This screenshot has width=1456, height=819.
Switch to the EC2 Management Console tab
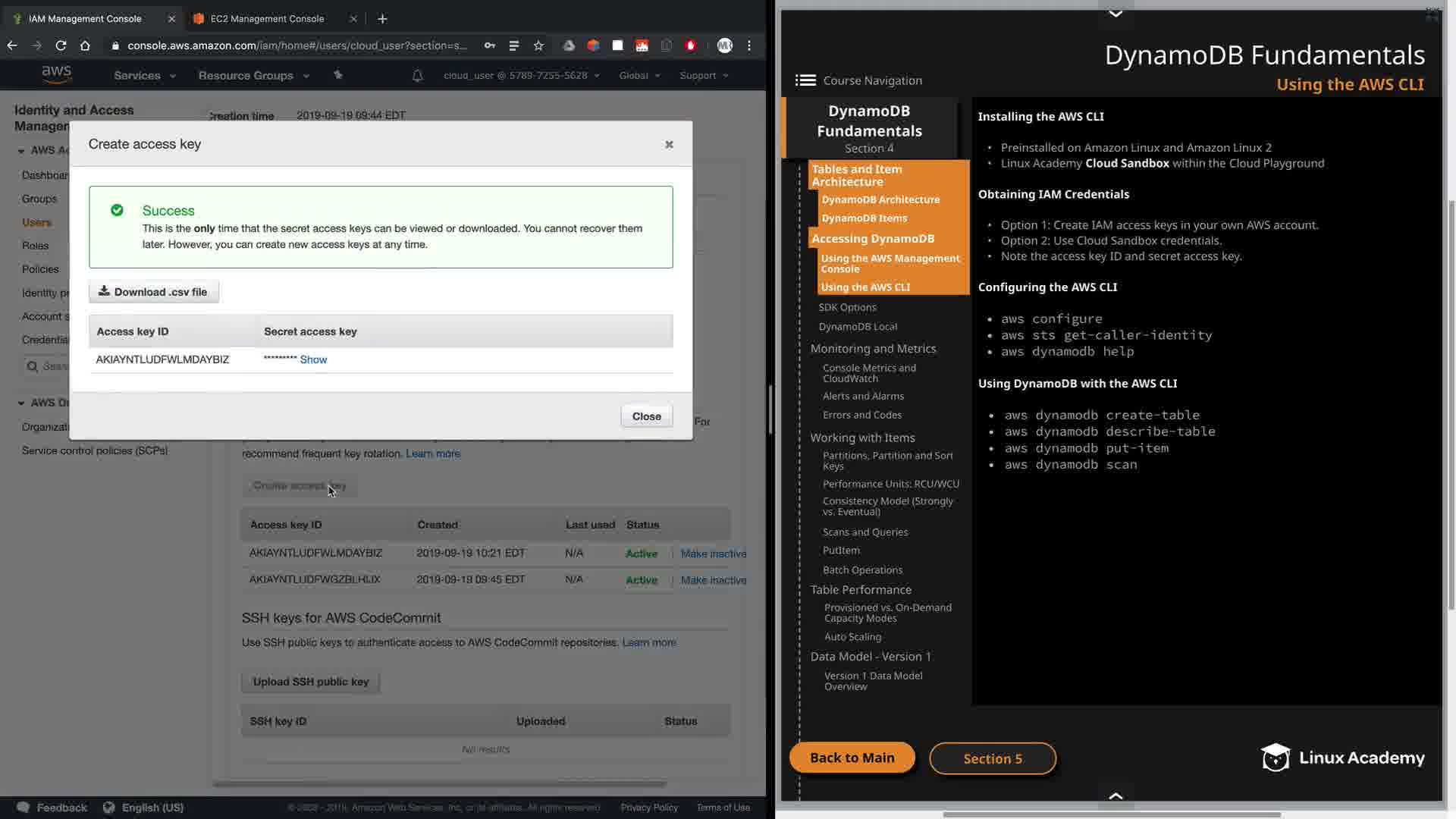pos(267,19)
